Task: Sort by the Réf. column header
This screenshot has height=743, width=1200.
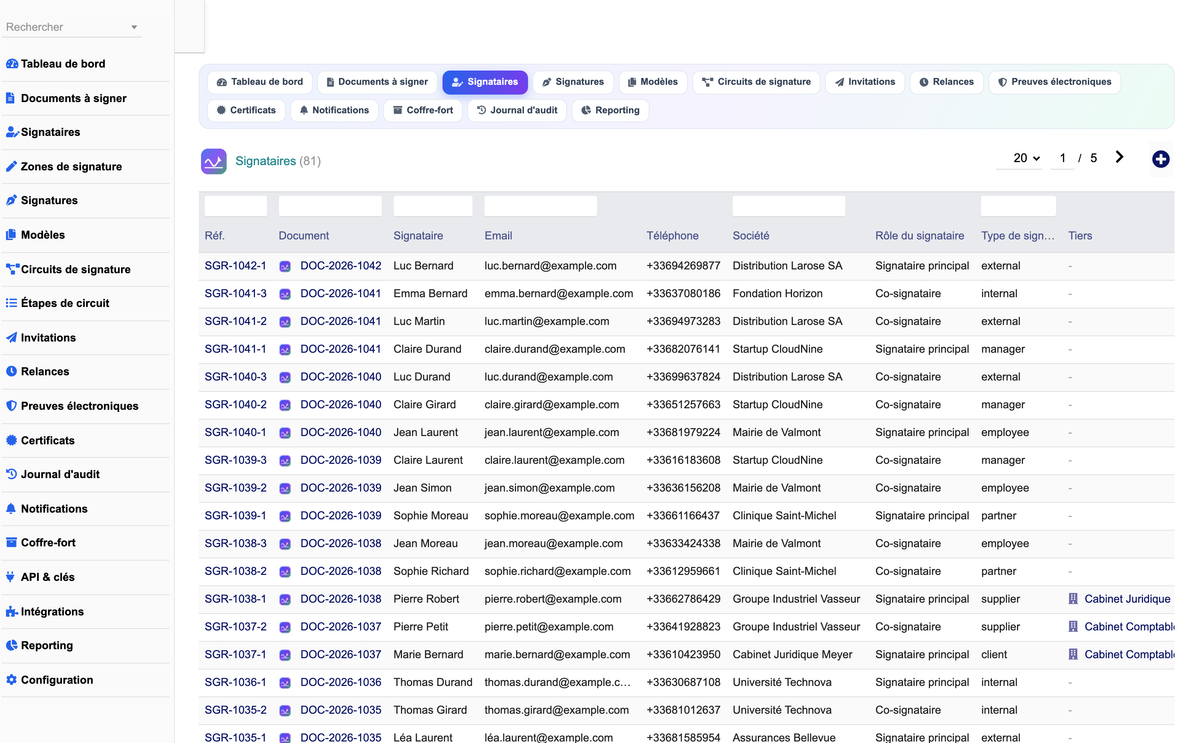Action: [x=215, y=236]
